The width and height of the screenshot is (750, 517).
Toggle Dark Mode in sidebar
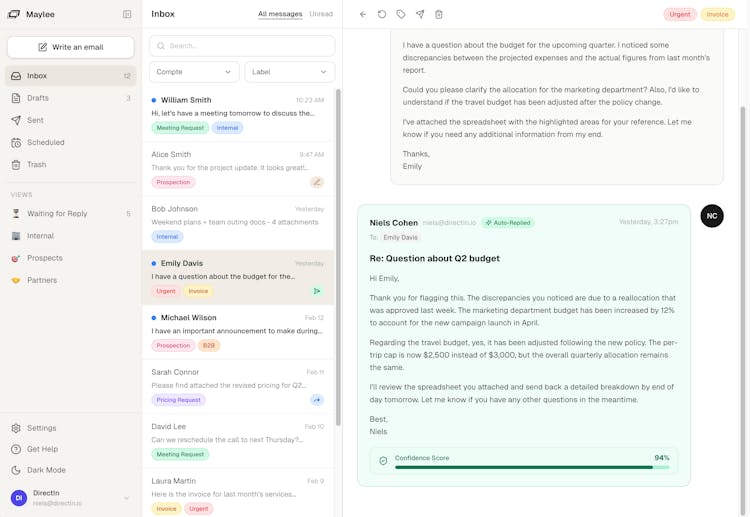point(46,470)
